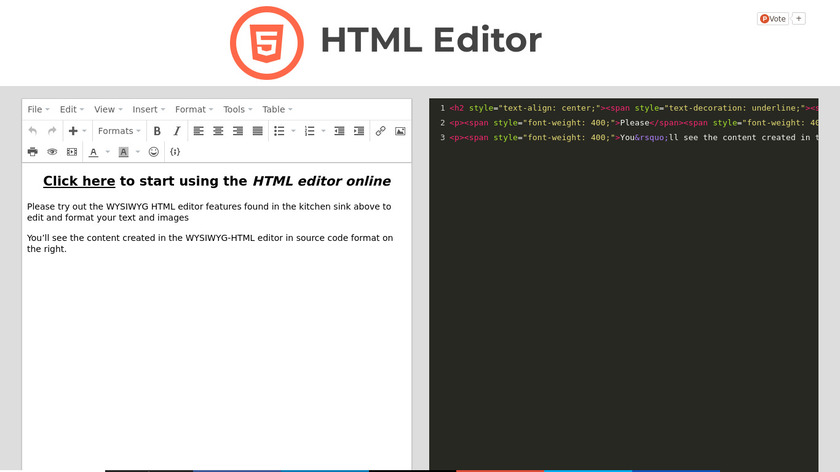
Task: Click source line 2 containing "Please"
Action: (x=633, y=123)
